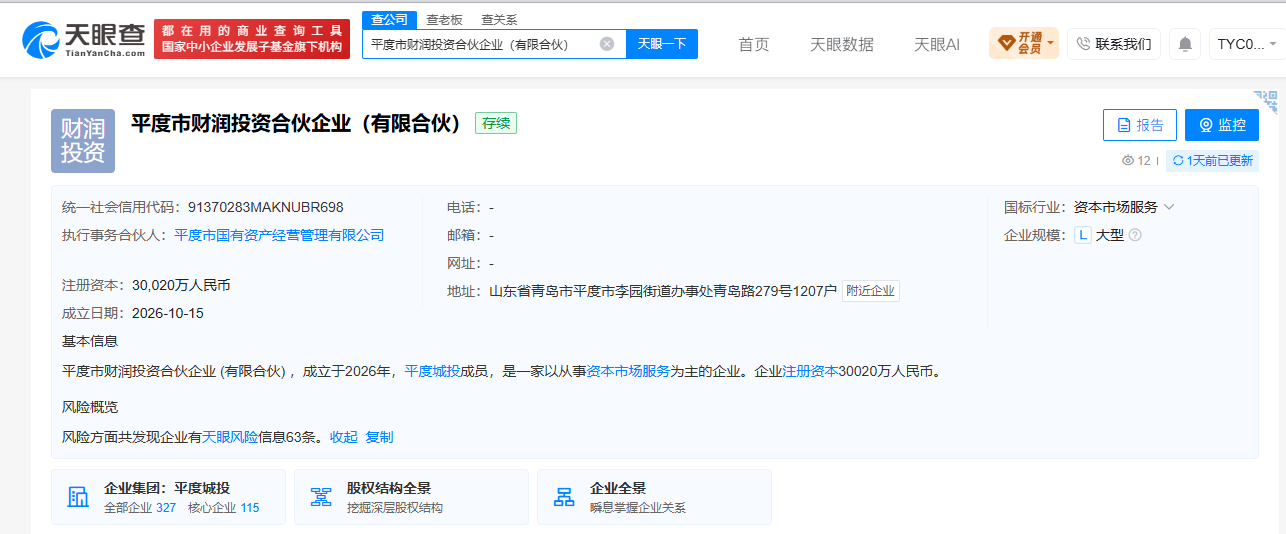Screen dimensions: 1286x534
Task: Click the 2026-10-15 founding date
Action: 167,313
